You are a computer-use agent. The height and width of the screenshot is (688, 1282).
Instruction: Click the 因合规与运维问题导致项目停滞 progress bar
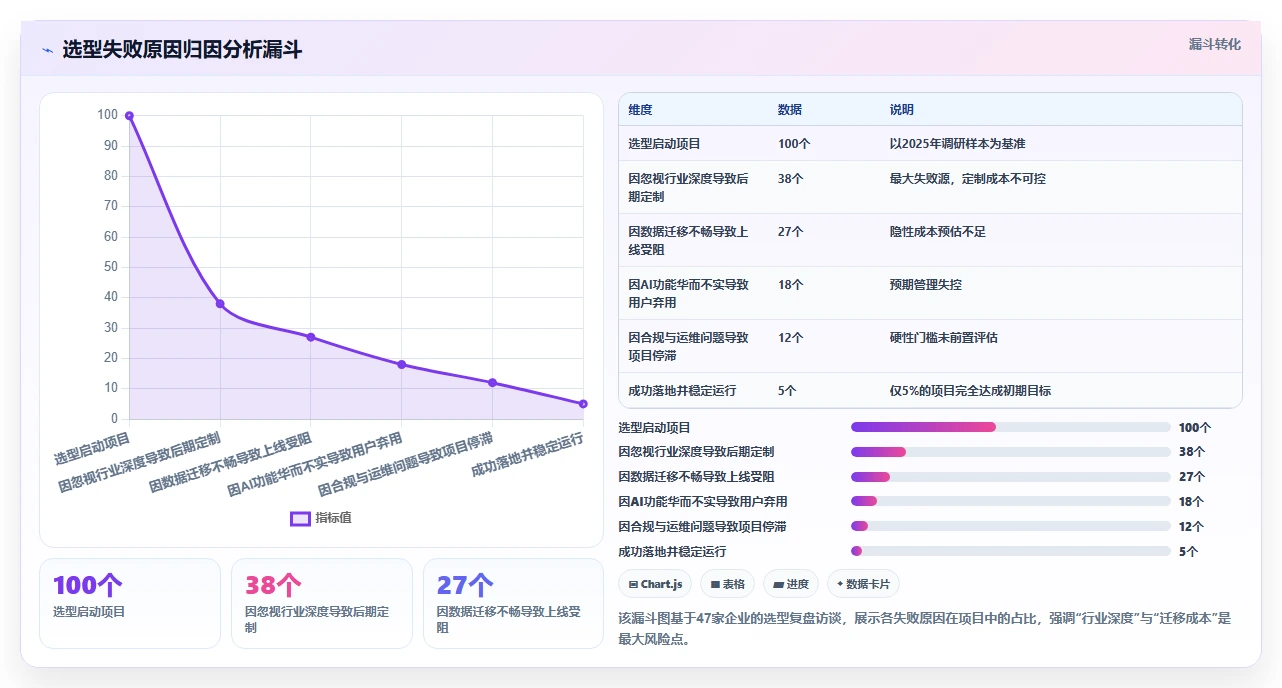1011,526
